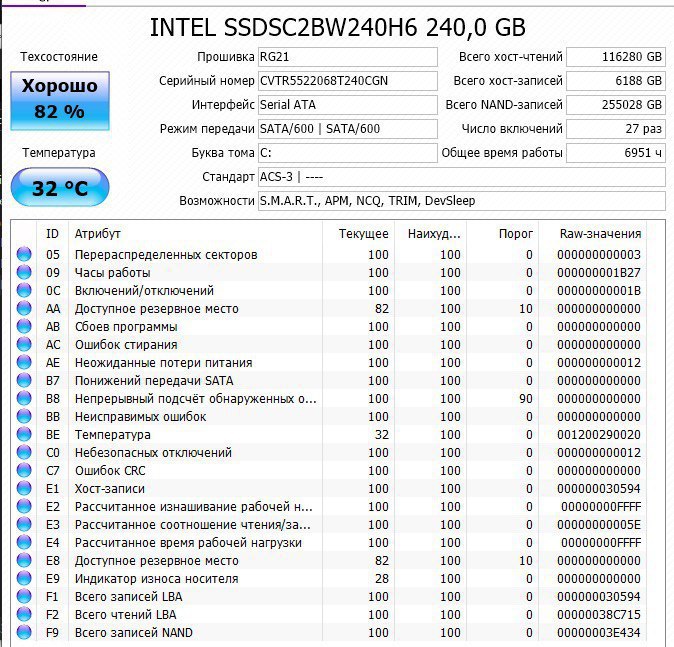Viewport: 674px width, 647px height.
Task: Click status orb icon for attribute AC
Action: point(24,344)
